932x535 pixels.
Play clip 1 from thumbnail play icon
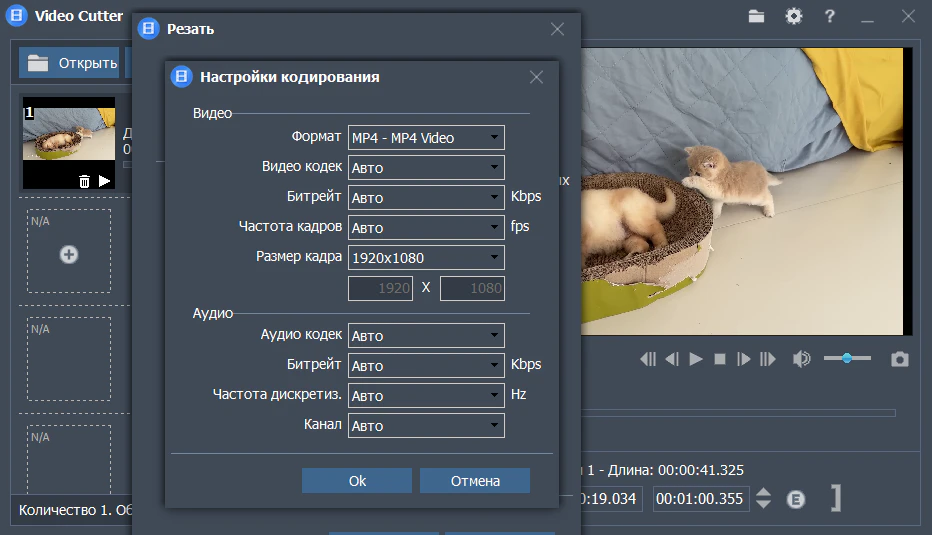coord(104,181)
